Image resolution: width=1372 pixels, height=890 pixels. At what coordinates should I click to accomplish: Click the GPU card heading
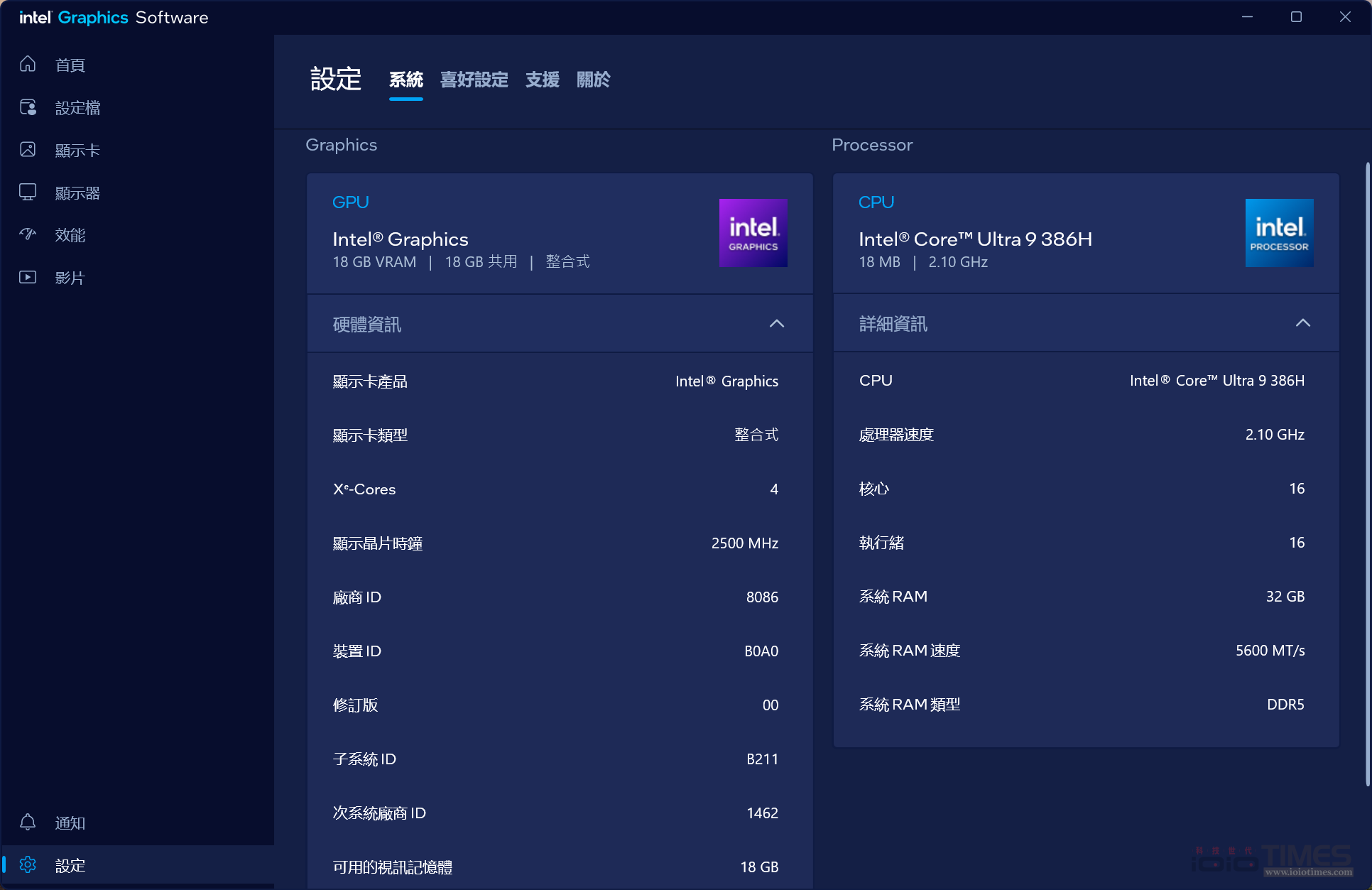pyautogui.click(x=351, y=202)
